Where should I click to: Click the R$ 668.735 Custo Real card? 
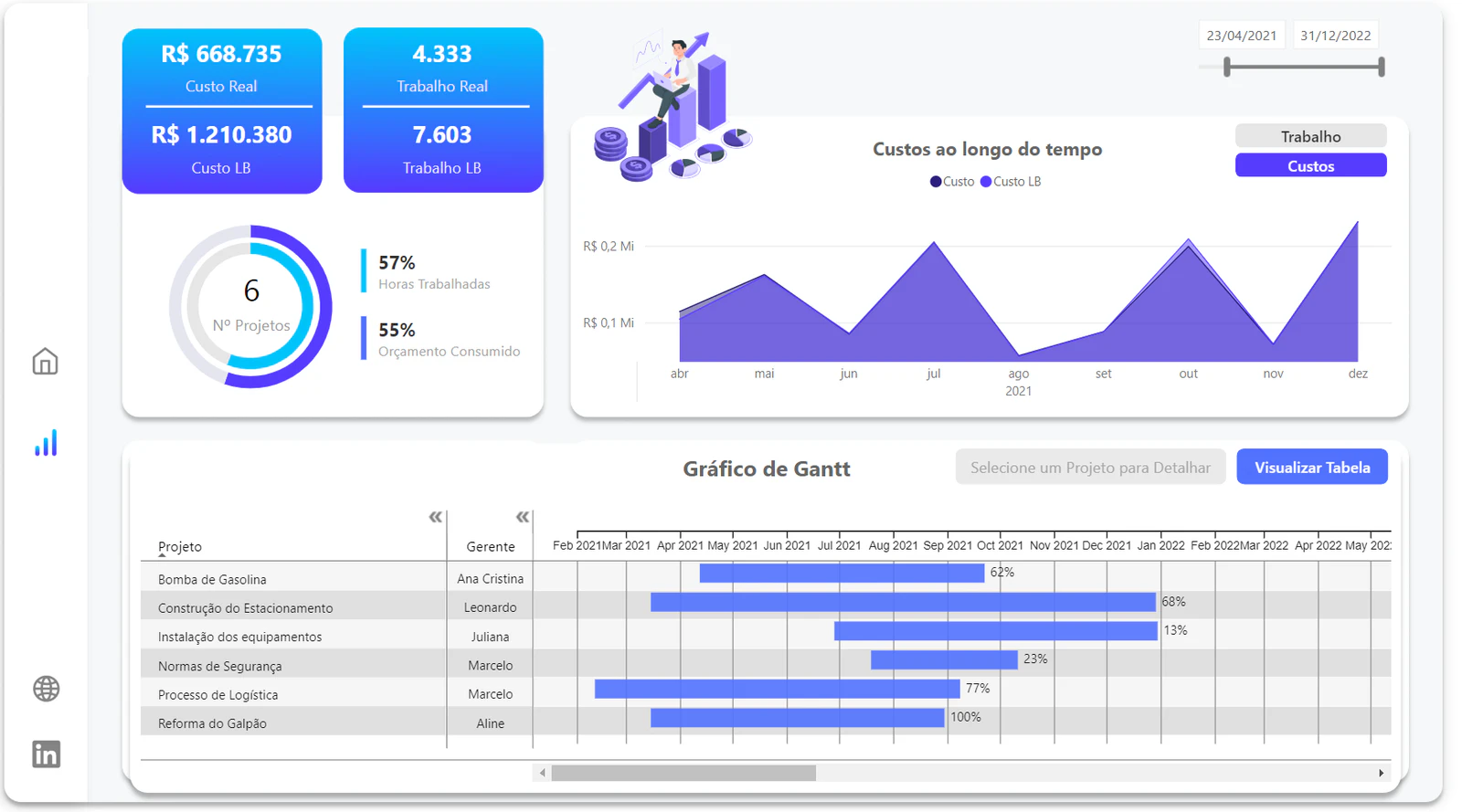pos(222,69)
